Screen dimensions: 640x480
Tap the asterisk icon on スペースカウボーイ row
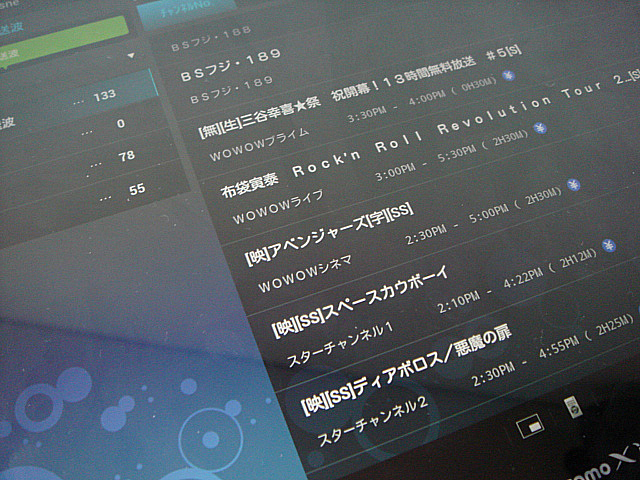(x=609, y=245)
